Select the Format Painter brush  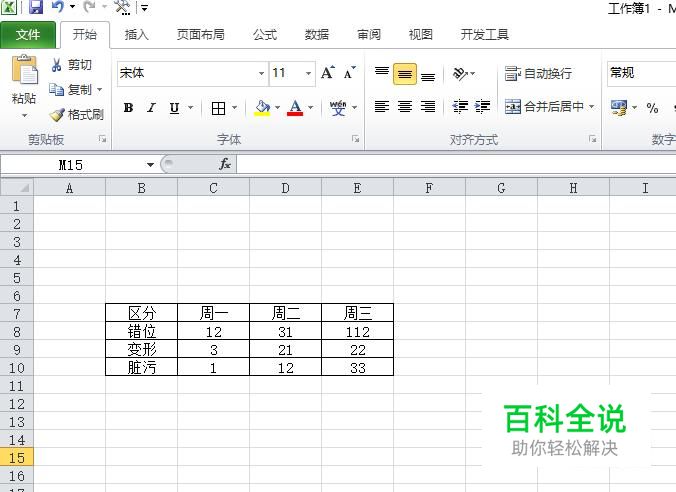coord(56,115)
